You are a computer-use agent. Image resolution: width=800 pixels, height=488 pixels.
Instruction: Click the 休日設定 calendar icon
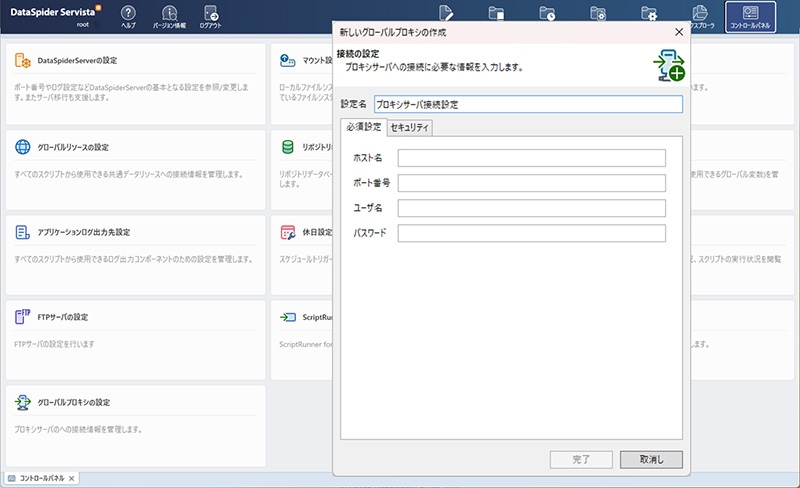[288, 232]
